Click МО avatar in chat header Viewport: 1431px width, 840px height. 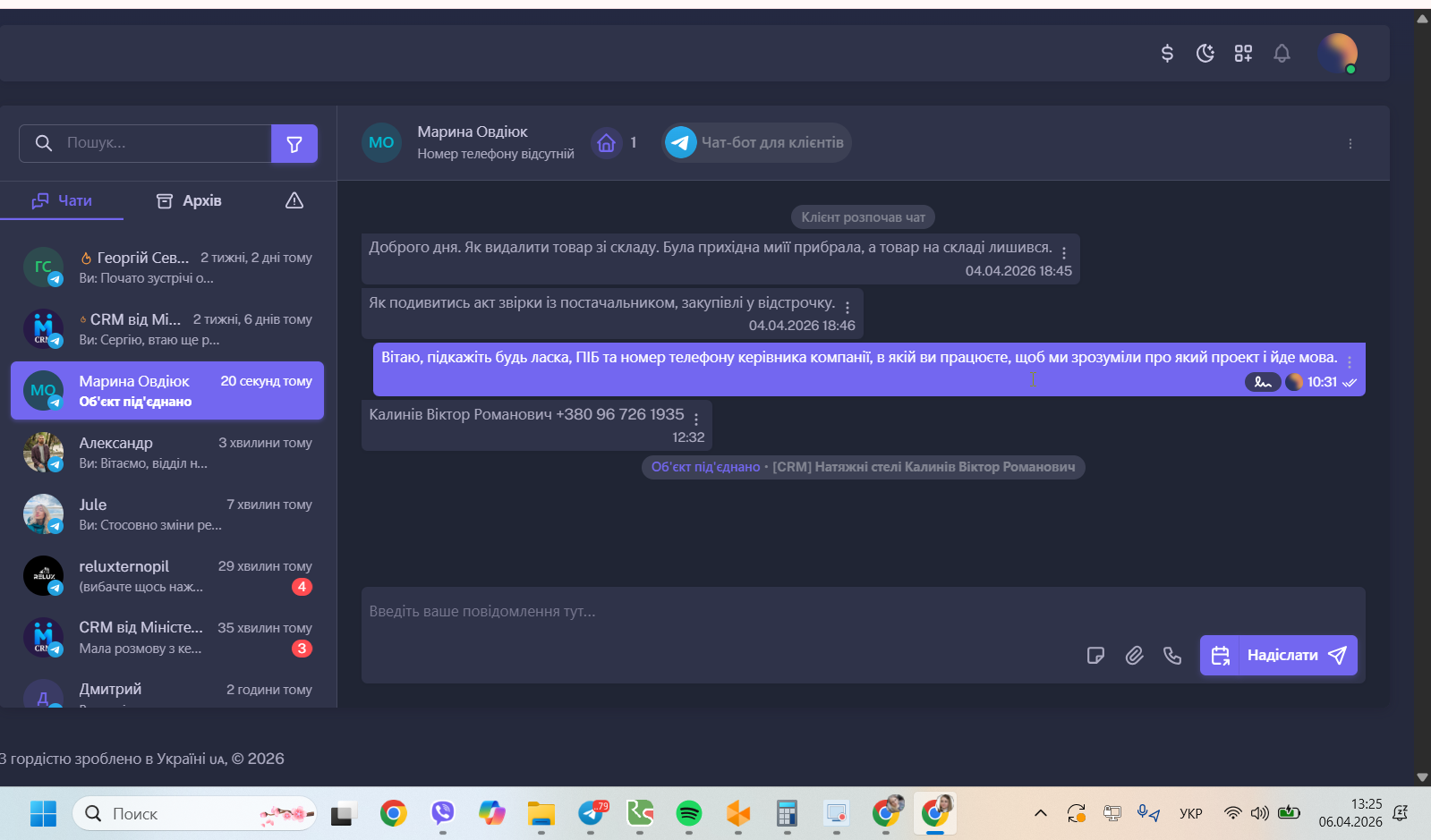point(381,143)
